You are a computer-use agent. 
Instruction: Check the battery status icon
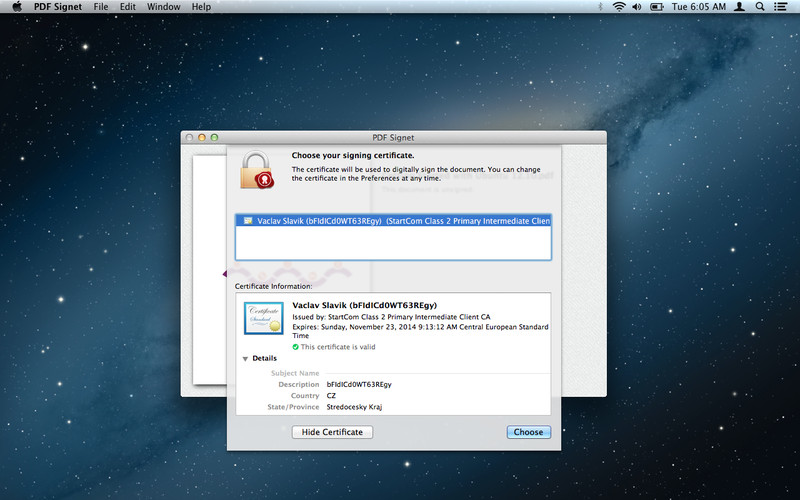657,7
